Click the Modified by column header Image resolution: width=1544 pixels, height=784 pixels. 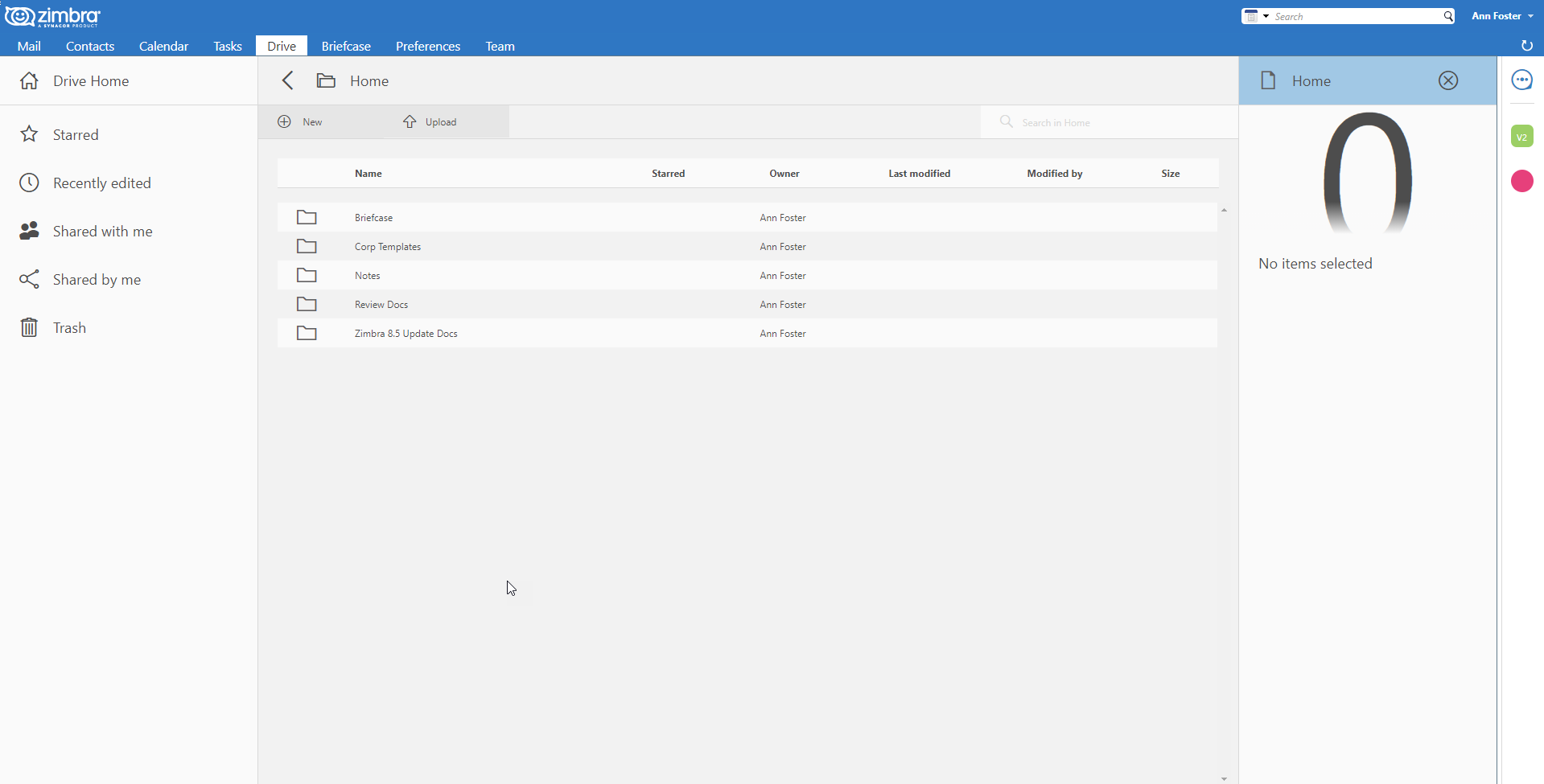[1055, 174]
